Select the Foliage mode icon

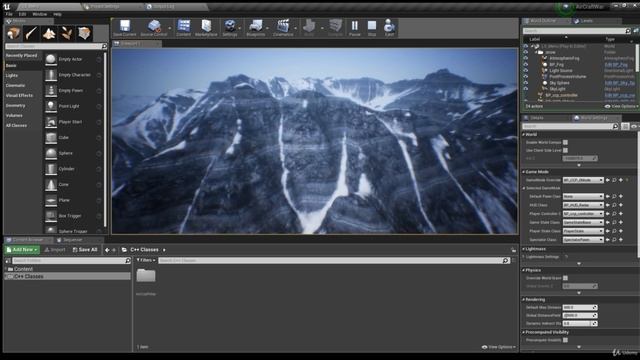67,33
